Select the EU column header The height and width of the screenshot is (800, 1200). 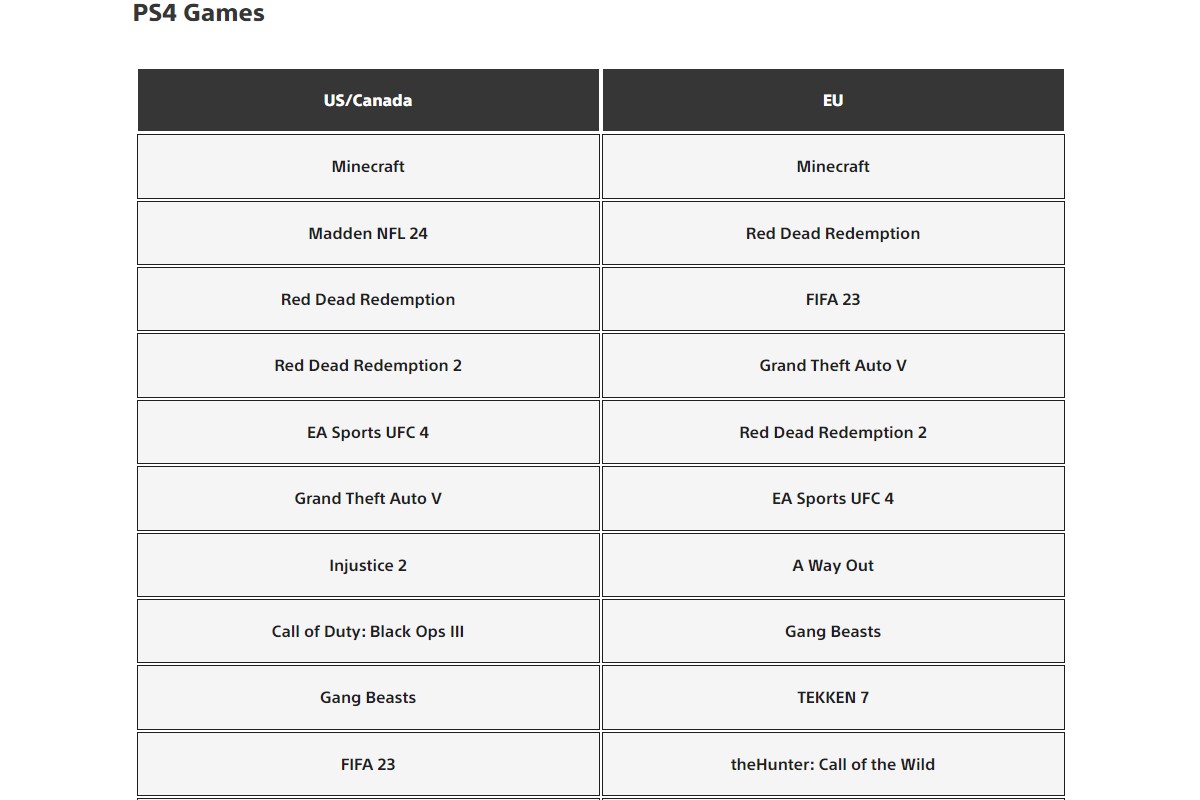pyautogui.click(x=833, y=100)
